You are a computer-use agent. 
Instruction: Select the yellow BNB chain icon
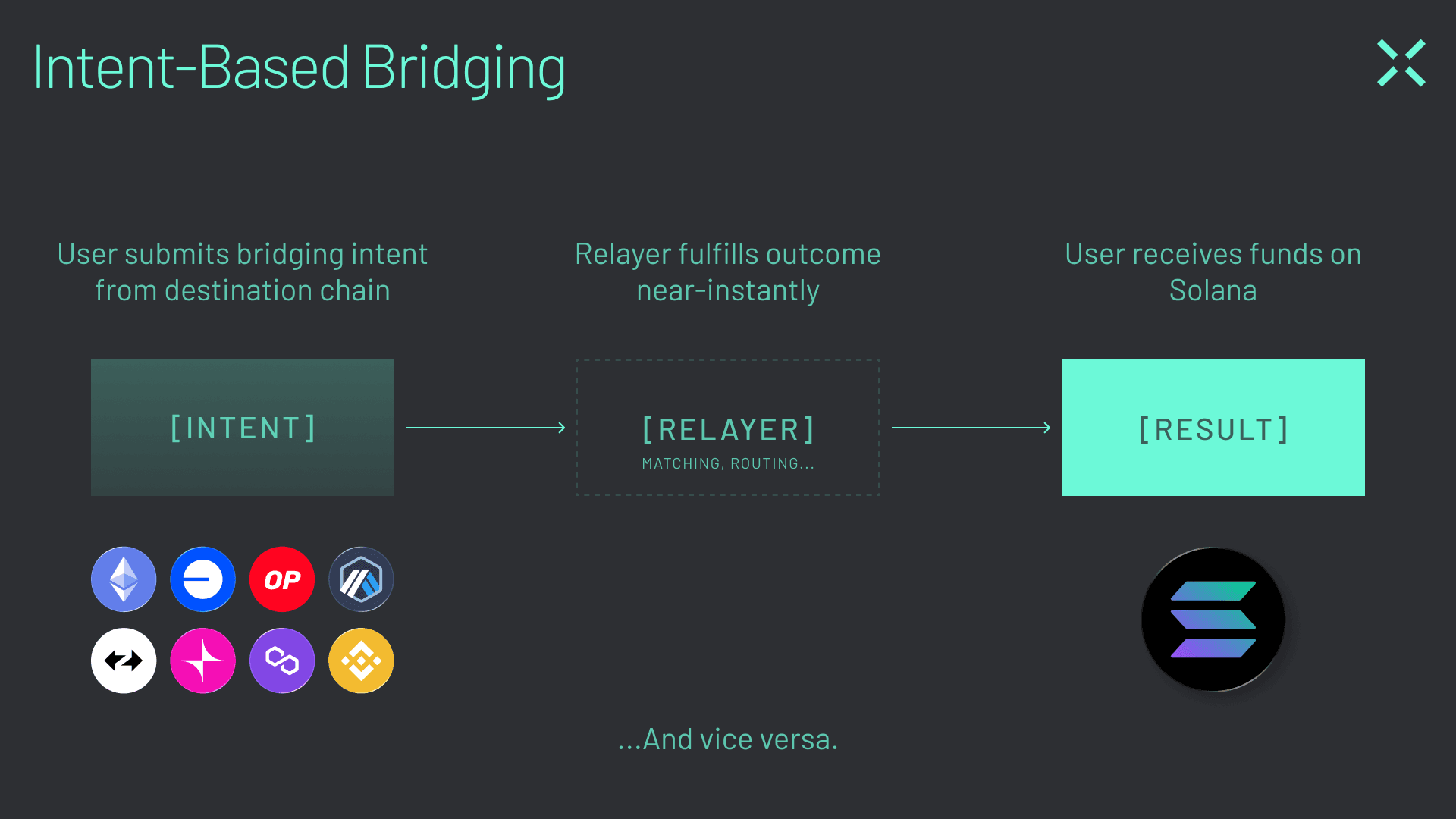[x=361, y=661]
